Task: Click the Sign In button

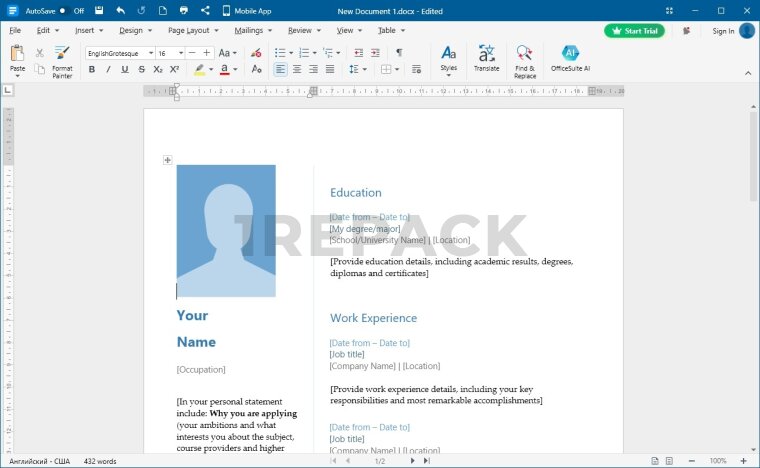Action: [723, 31]
